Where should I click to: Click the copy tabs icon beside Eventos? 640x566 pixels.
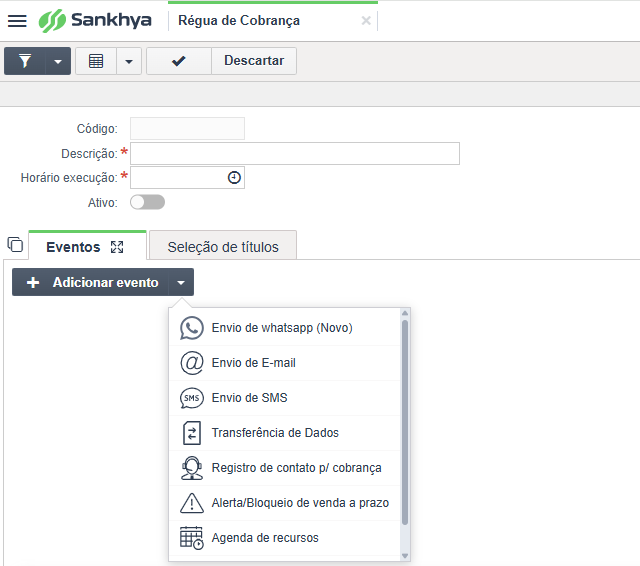point(15,244)
